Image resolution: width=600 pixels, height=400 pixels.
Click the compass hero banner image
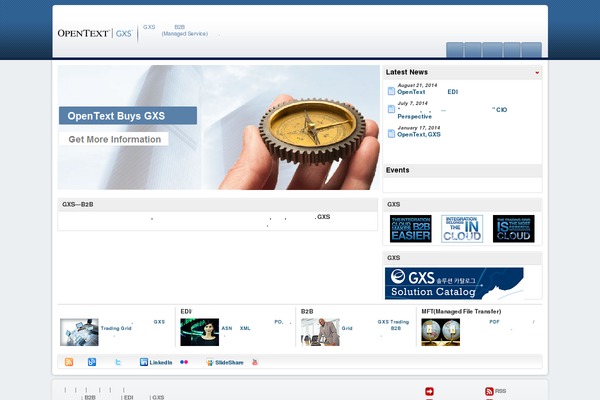tap(218, 127)
